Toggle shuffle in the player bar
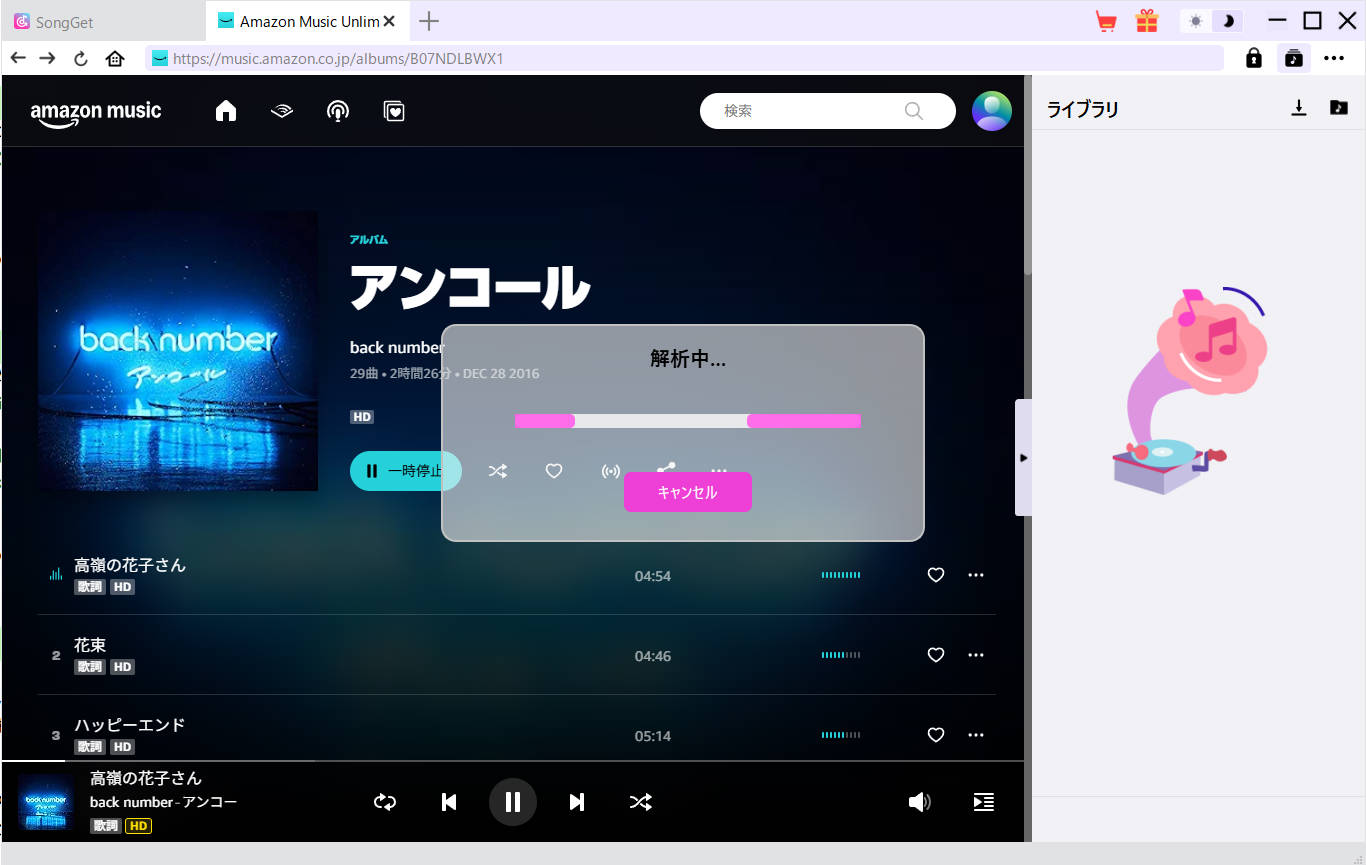 (641, 802)
